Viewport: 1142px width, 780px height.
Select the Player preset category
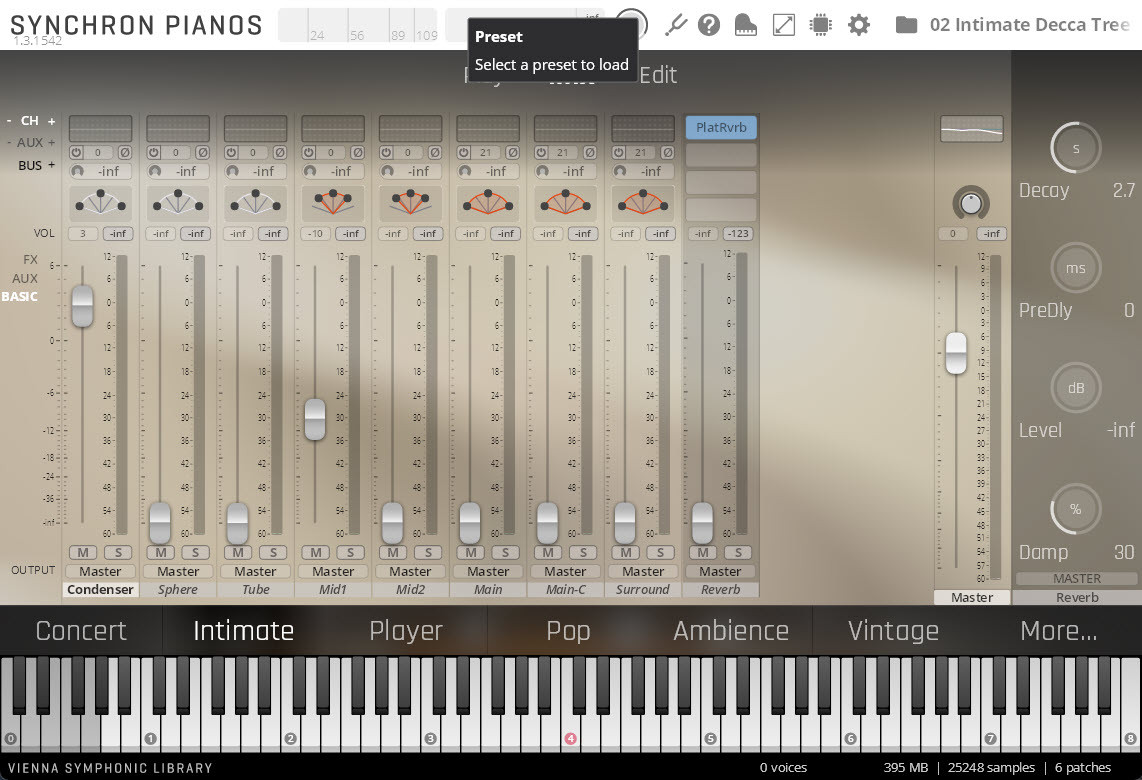tap(406, 630)
